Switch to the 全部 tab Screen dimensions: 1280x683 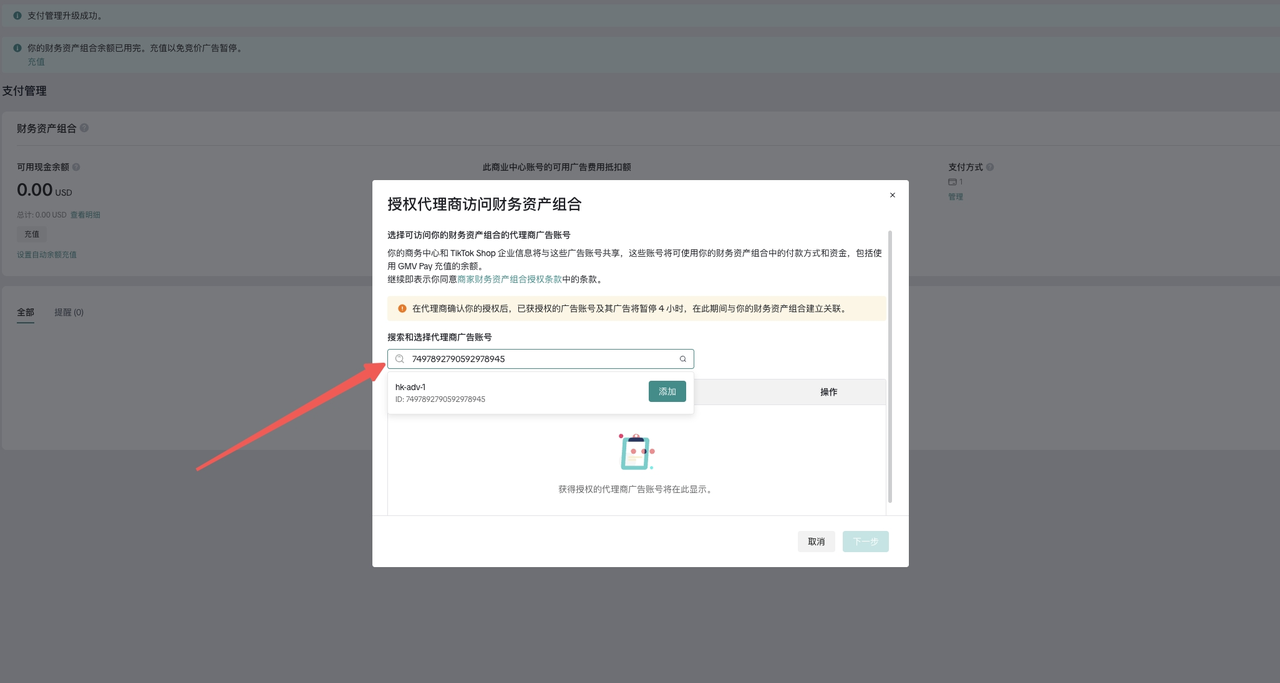click(26, 312)
